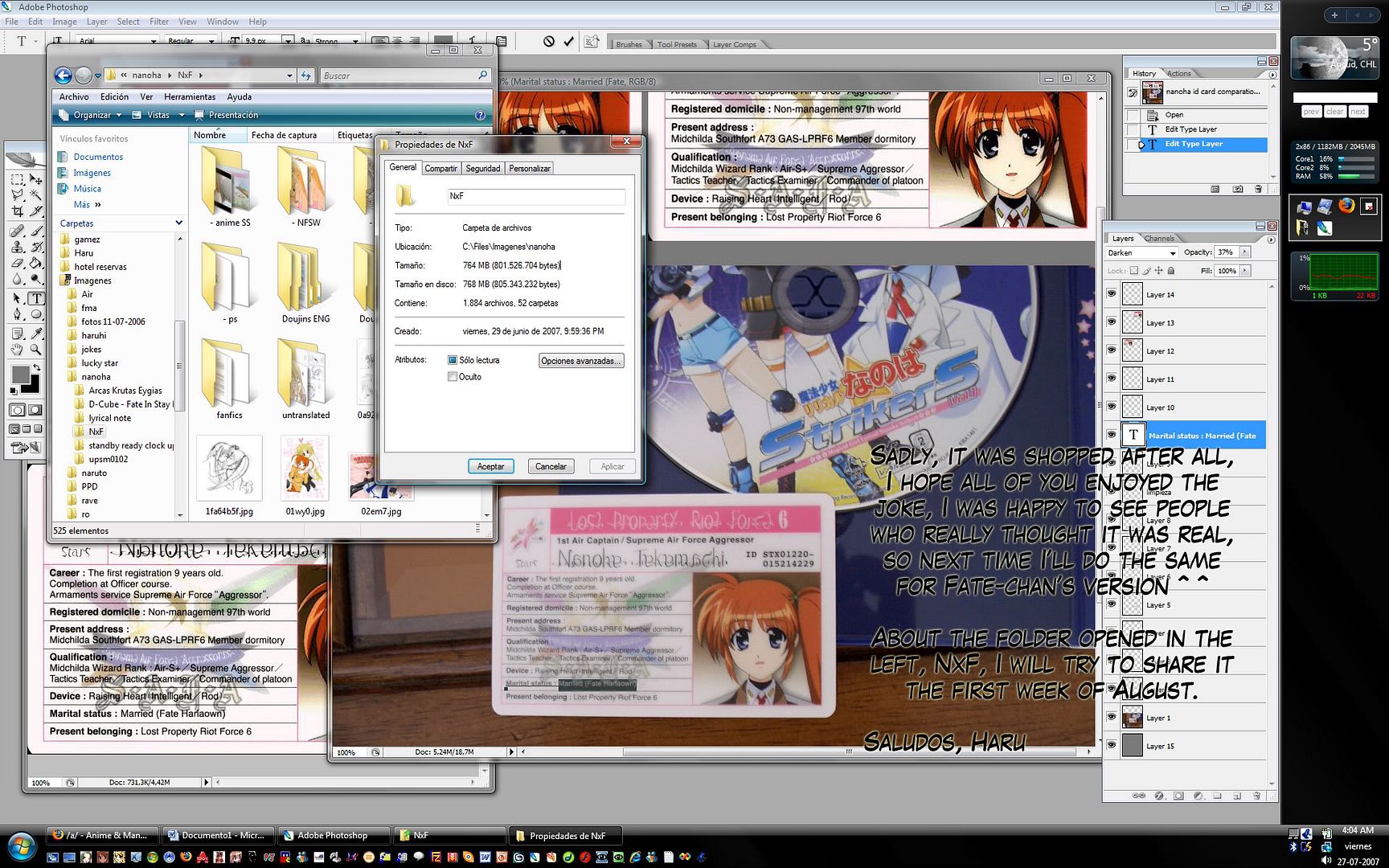Open the Opacity slider arrow
This screenshot has height=868, width=1389.
[1245, 252]
